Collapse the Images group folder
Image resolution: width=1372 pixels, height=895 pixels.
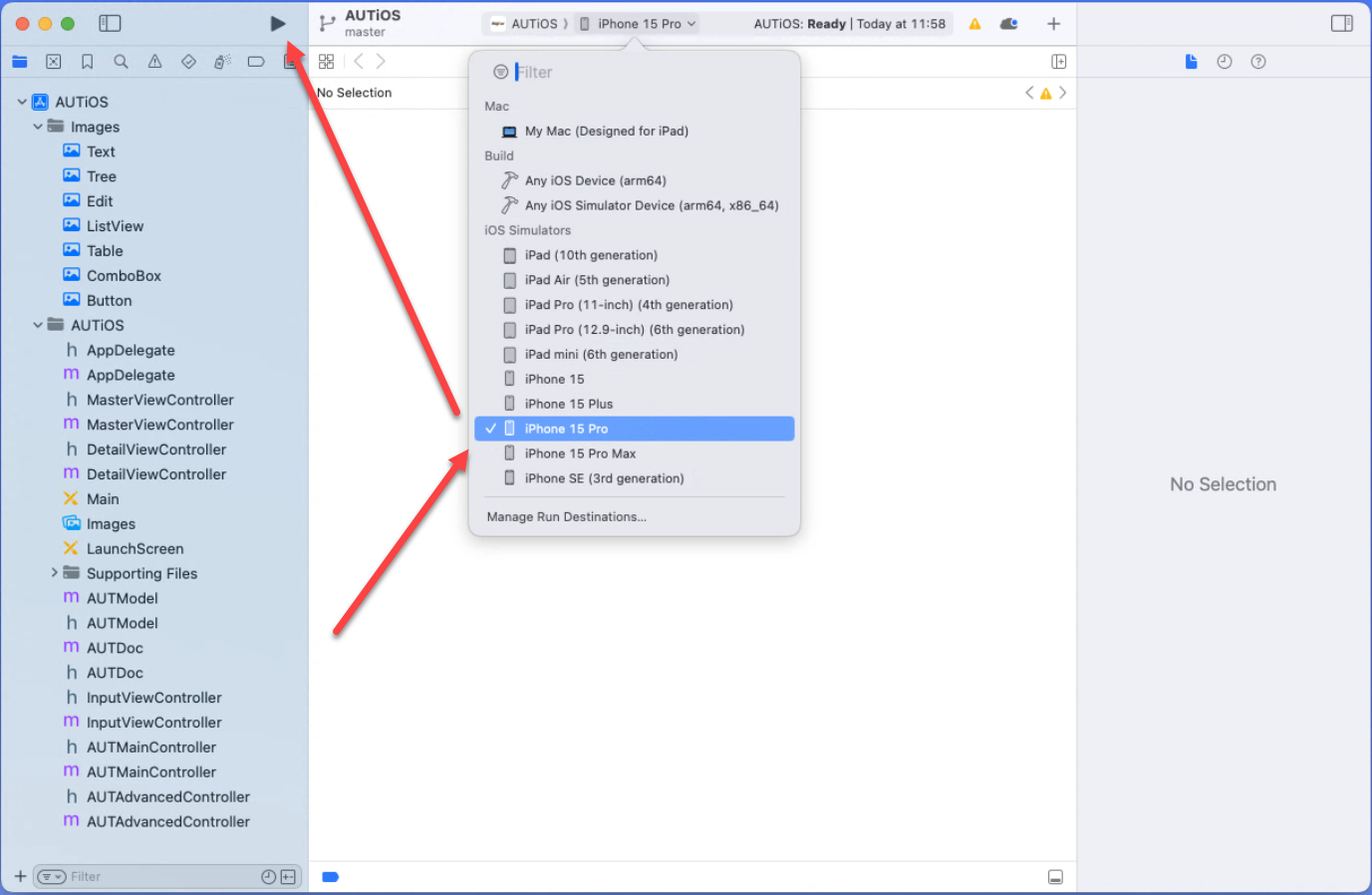pyautogui.click(x=38, y=127)
